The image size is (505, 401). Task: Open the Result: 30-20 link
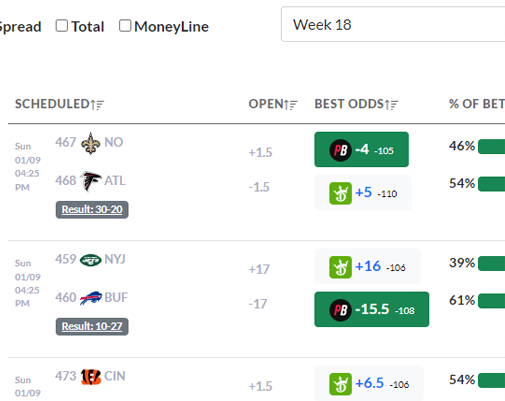92,210
